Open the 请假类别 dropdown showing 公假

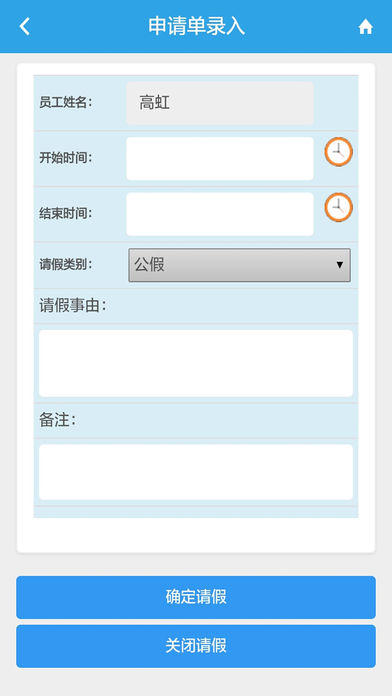pyautogui.click(x=239, y=265)
